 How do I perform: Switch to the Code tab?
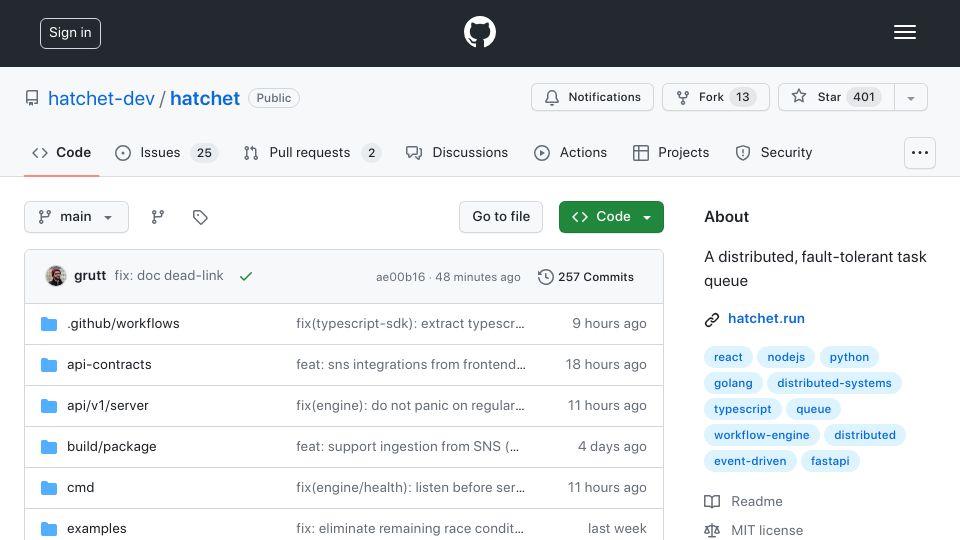coord(61,152)
